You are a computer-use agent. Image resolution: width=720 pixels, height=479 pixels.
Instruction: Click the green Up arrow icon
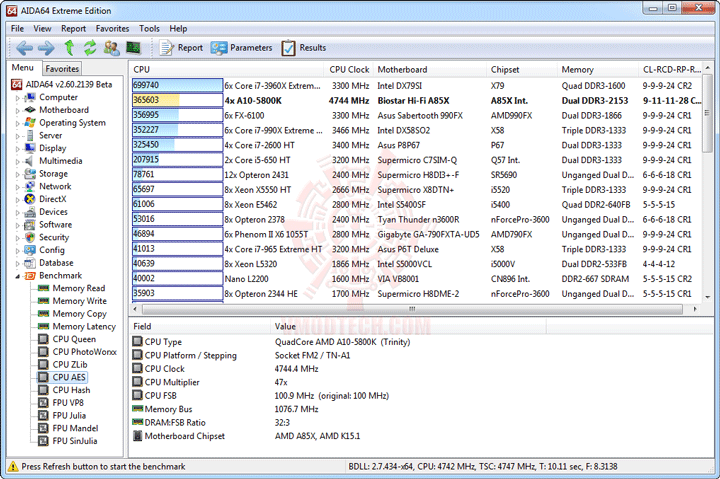click(69, 48)
